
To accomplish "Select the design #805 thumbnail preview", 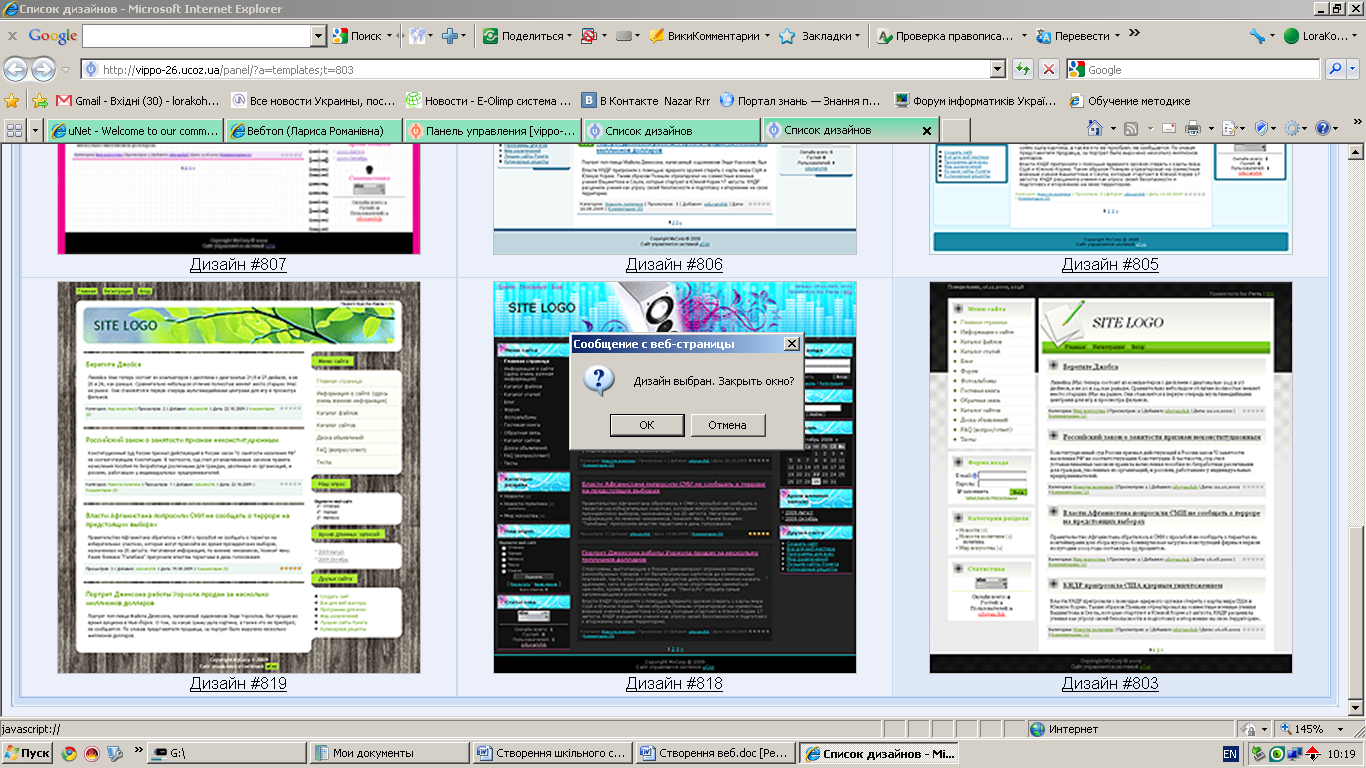I will (1111, 198).
